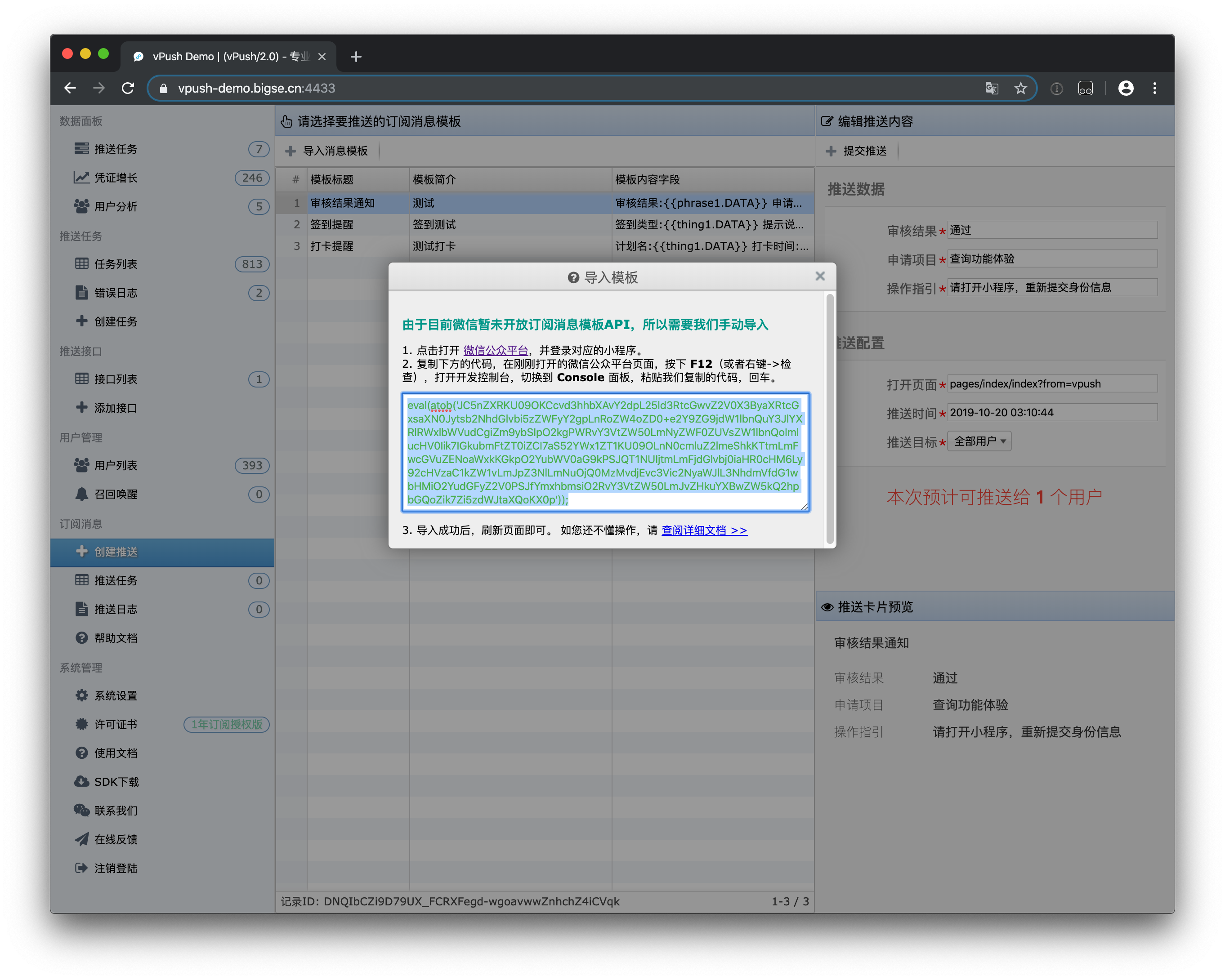Open 错误日志 document icon

coord(82,293)
